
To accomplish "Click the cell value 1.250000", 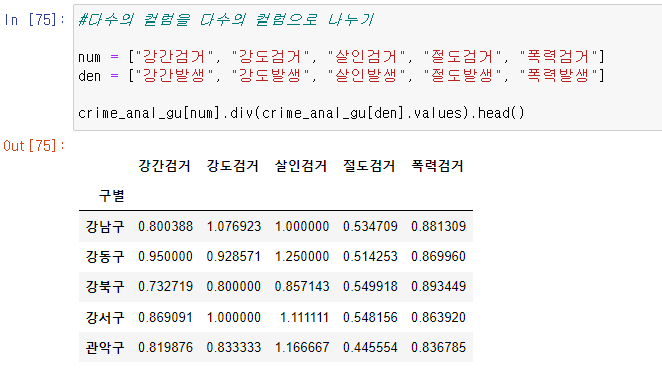I will click(x=302, y=256).
